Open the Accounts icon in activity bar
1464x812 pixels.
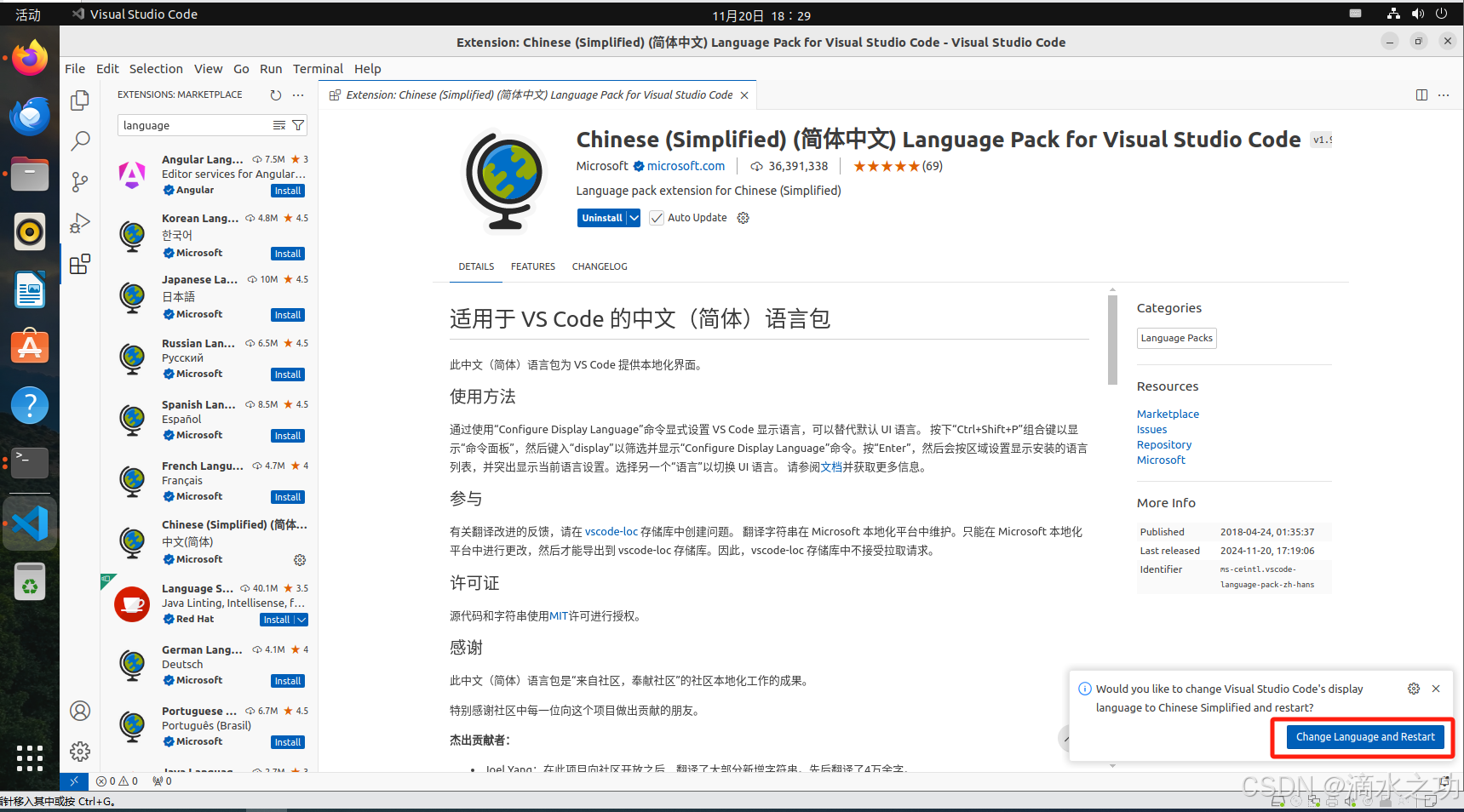click(x=80, y=711)
